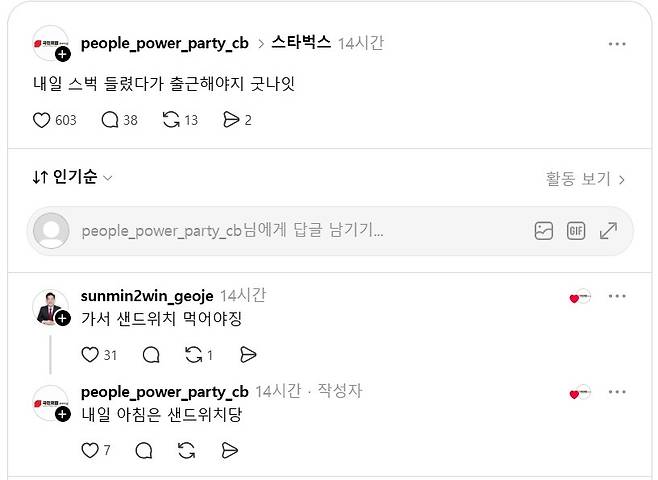Expand the reply composer with arrow icon
The image size is (658, 480).
pos(608,231)
